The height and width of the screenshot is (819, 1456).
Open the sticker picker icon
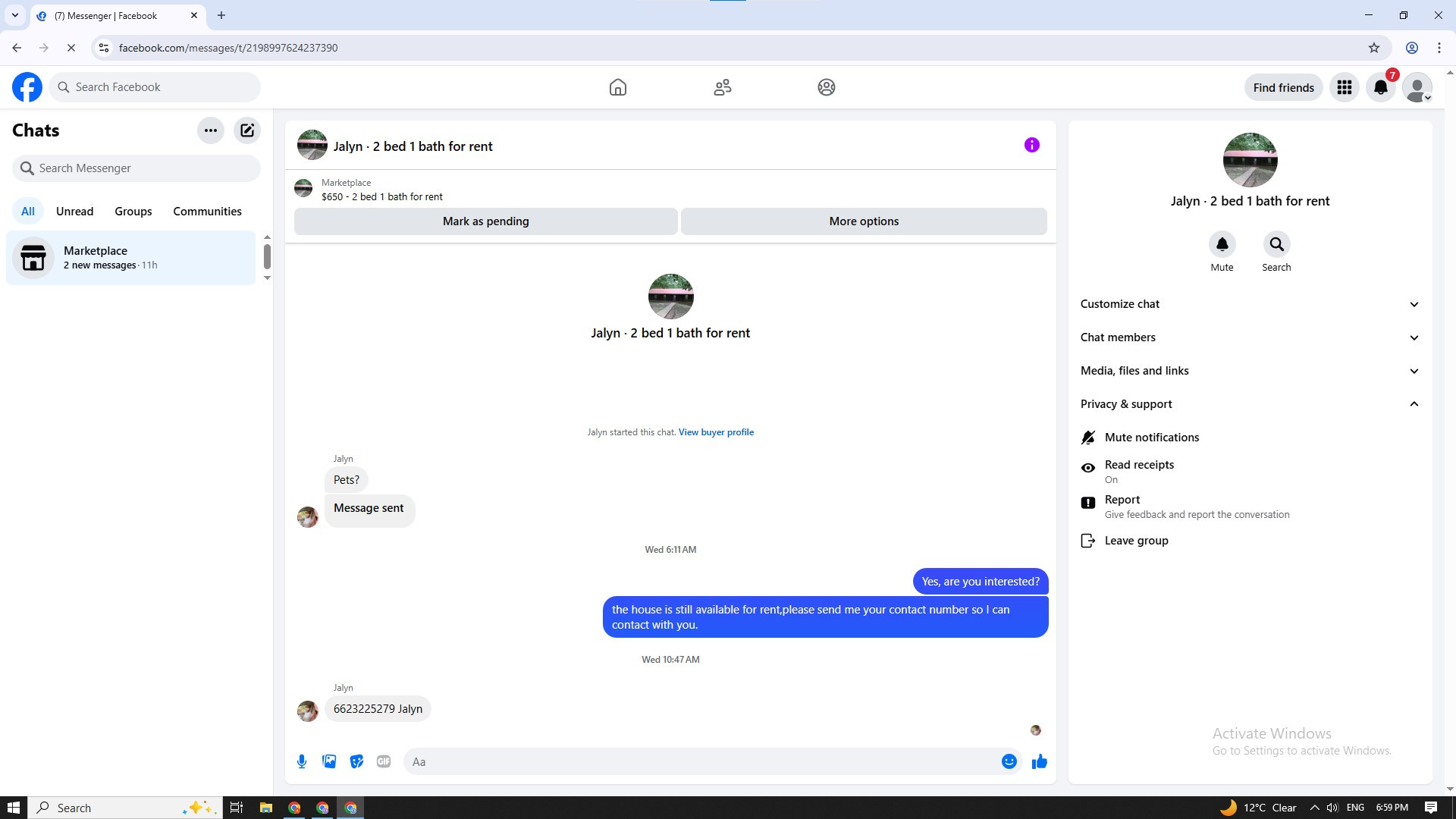(x=356, y=761)
